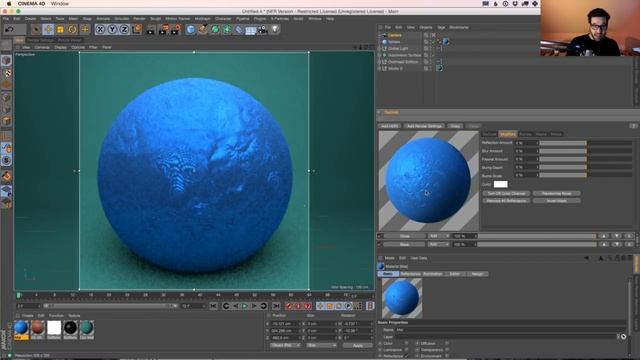The width and height of the screenshot is (640, 360).
Task: Click the Apply coordinates button
Action: [x=358, y=345]
